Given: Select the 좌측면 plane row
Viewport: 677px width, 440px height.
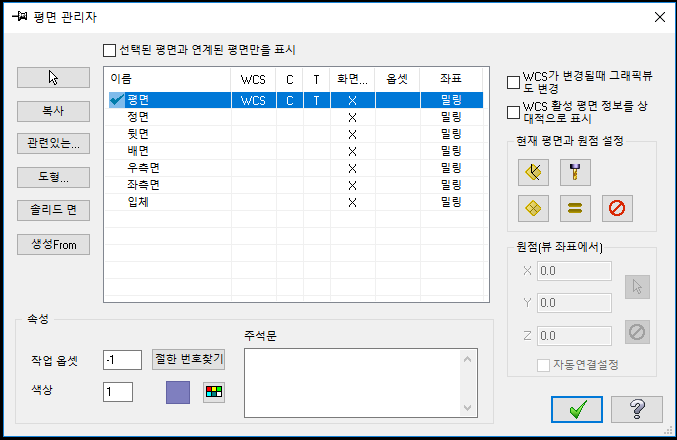Looking at the screenshot, I should pyautogui.click(x=296, y=185).
